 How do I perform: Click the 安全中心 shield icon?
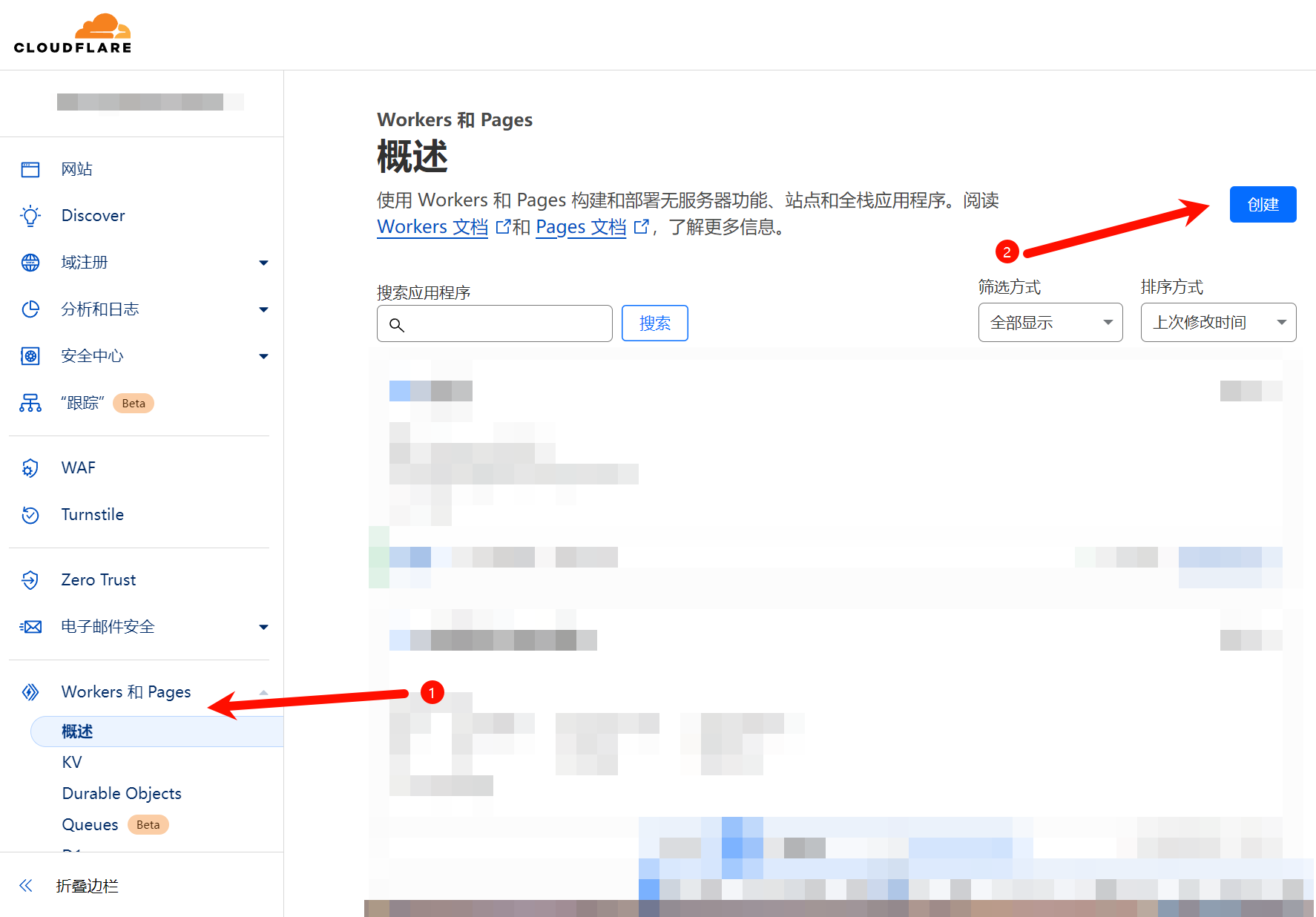pos(30,356)
